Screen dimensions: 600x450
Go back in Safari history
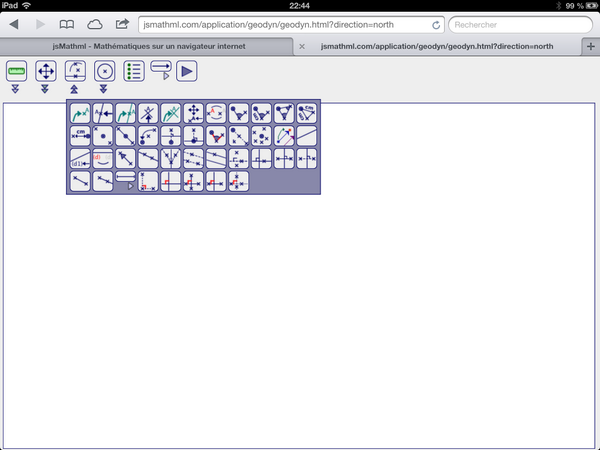click(14, 24)
